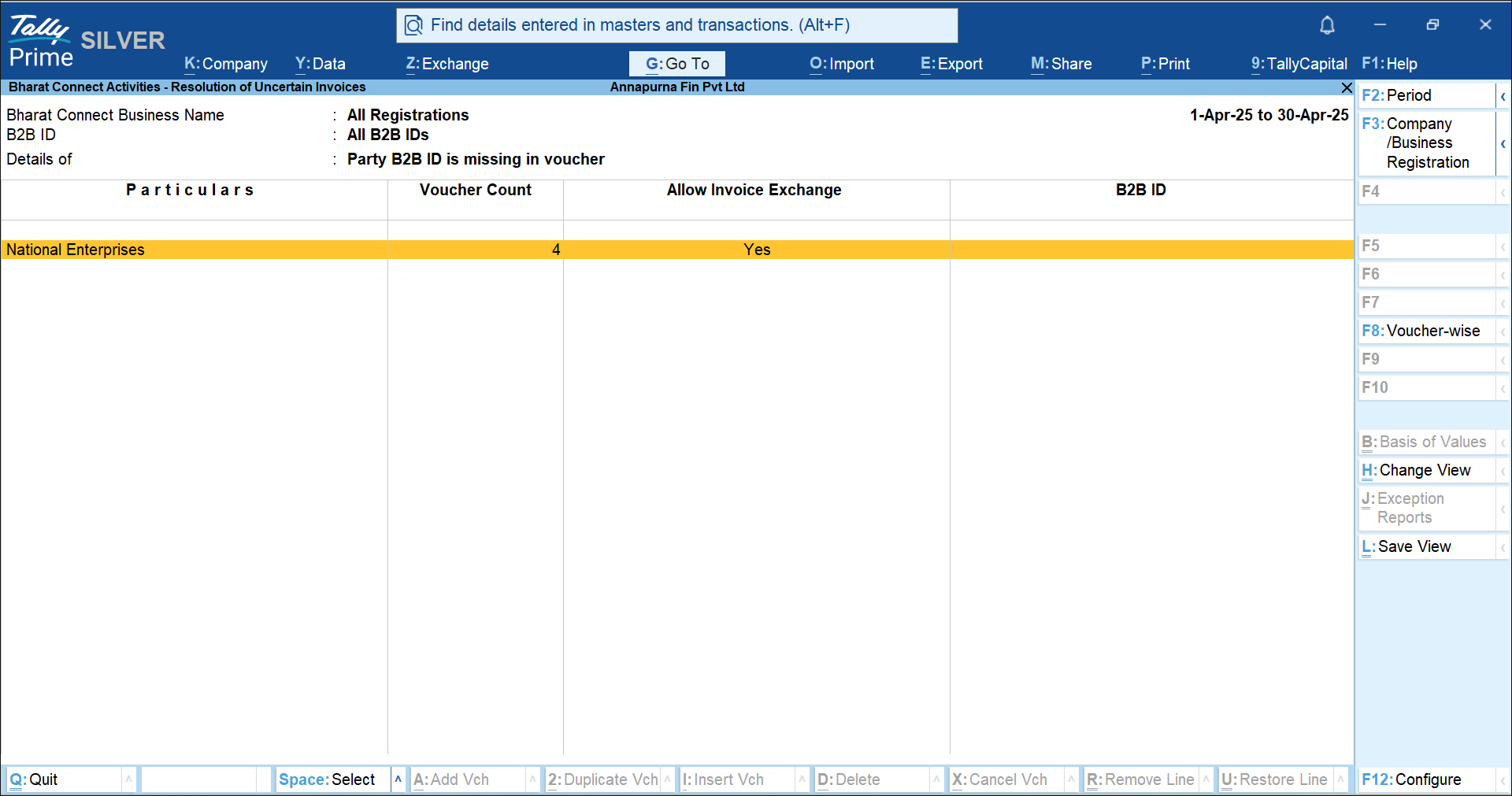Screen dimensions: 1512x796
Task: Click the G: Go To button
Action: (677, 64)
